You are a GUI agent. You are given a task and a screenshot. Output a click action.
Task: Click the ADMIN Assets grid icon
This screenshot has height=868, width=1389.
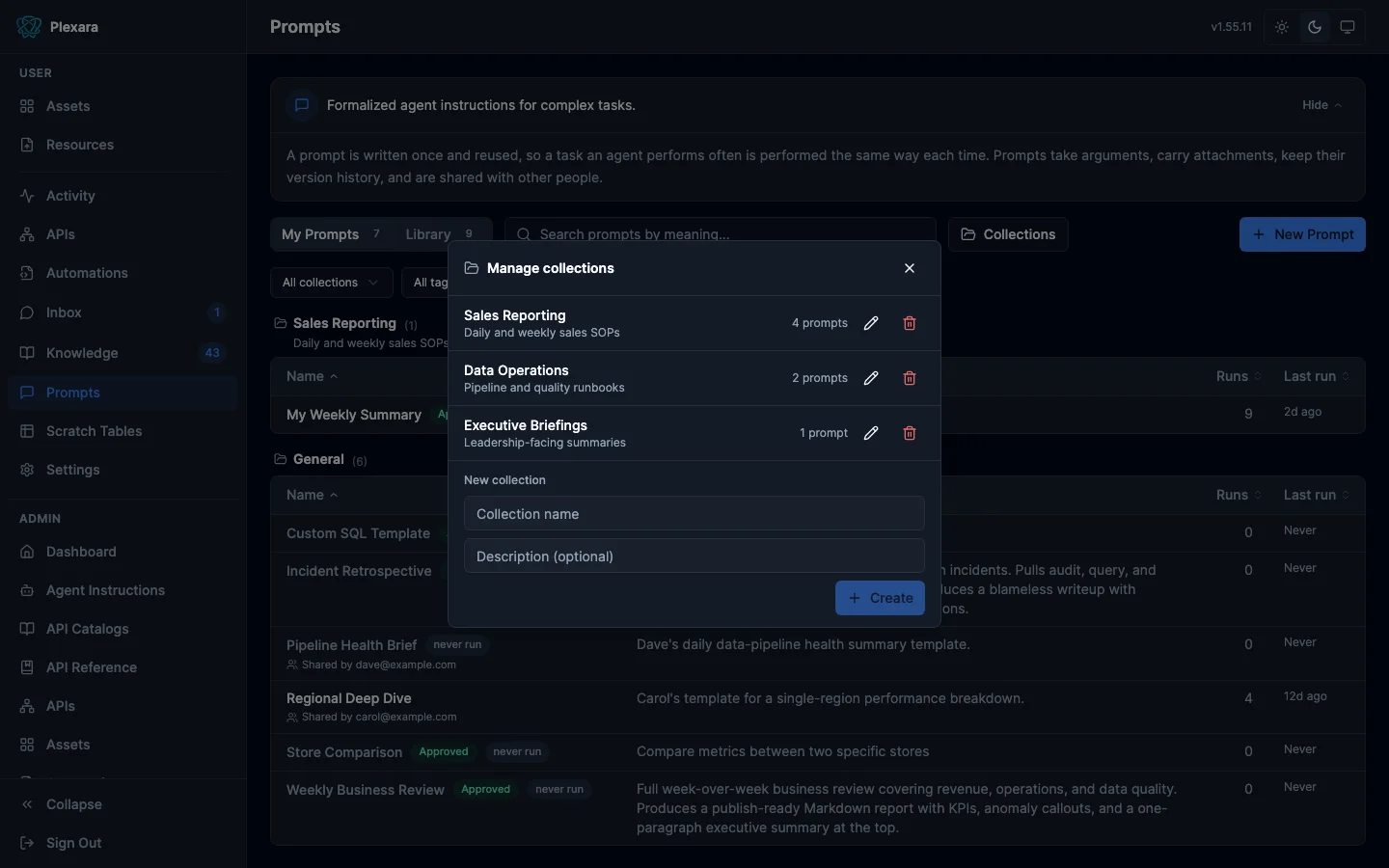tap(27, 745)
